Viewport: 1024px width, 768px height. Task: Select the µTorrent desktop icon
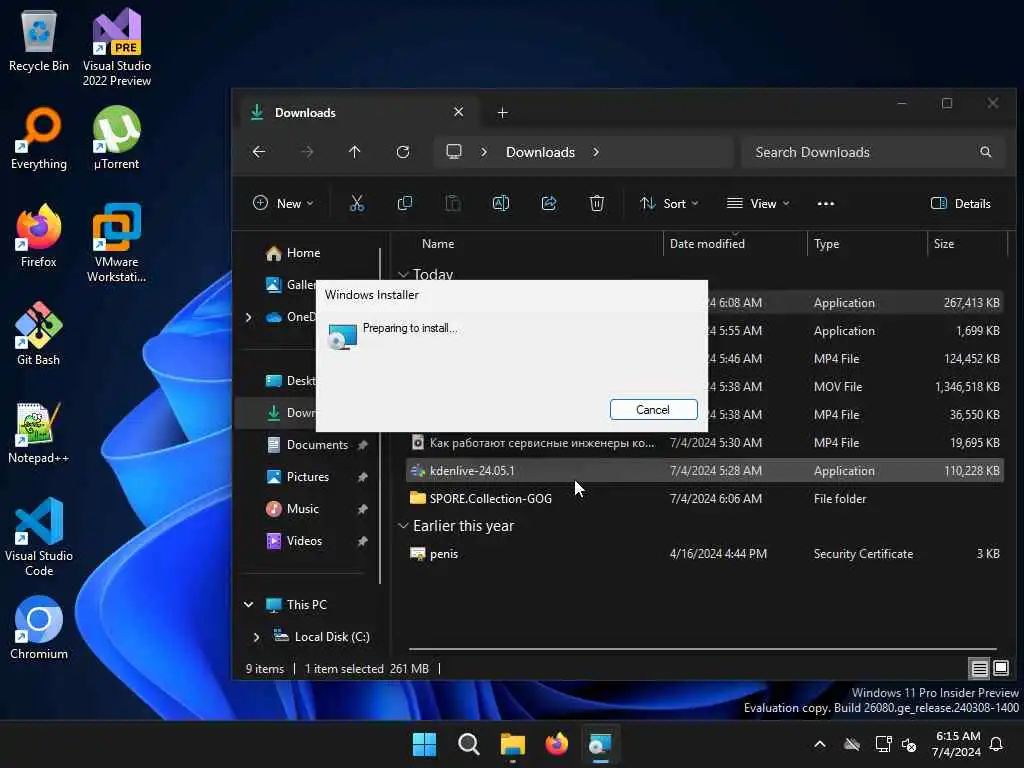116,138
